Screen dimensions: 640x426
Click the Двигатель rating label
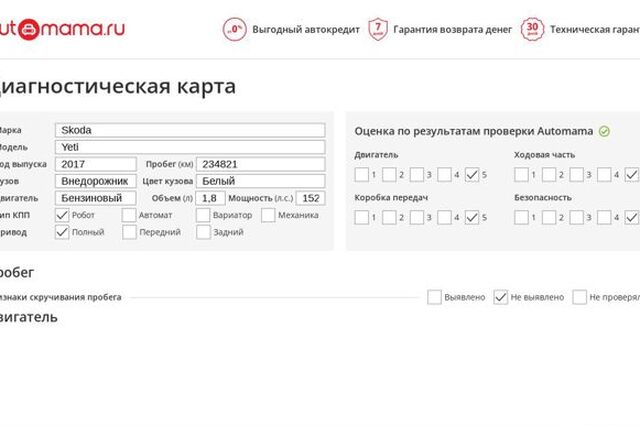pos(376,155)
